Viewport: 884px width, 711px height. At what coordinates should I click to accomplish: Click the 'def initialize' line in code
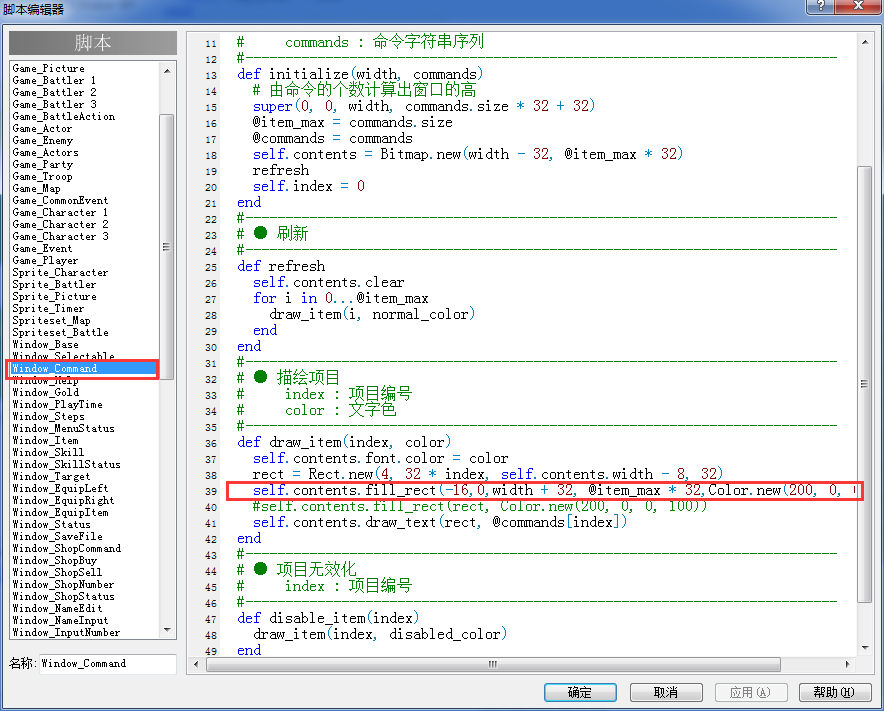(x=360, y=74)
